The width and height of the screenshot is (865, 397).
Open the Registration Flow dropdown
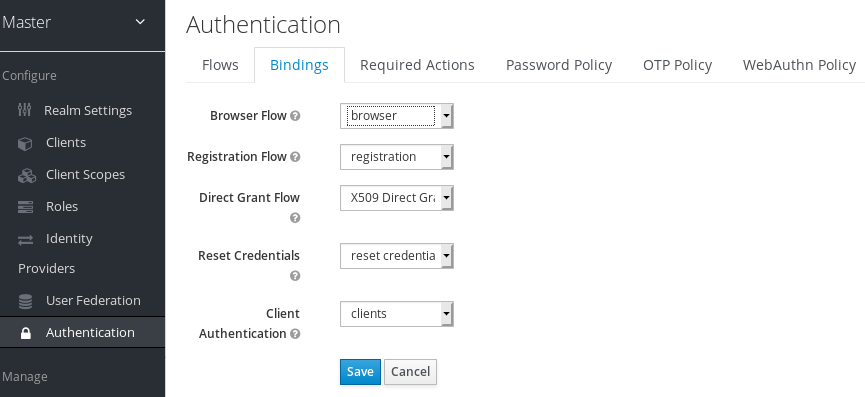point(397,157)
